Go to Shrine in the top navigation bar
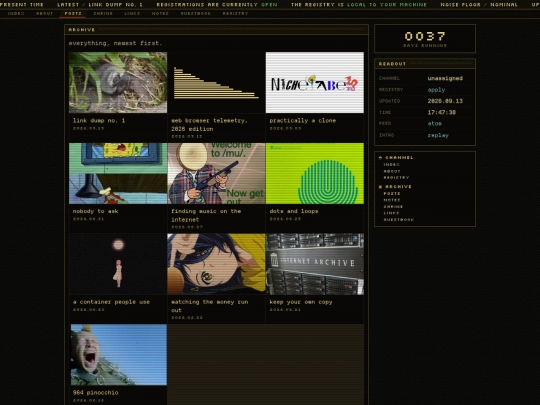Screen dimensions: 540x405 (x=103, y=13)
